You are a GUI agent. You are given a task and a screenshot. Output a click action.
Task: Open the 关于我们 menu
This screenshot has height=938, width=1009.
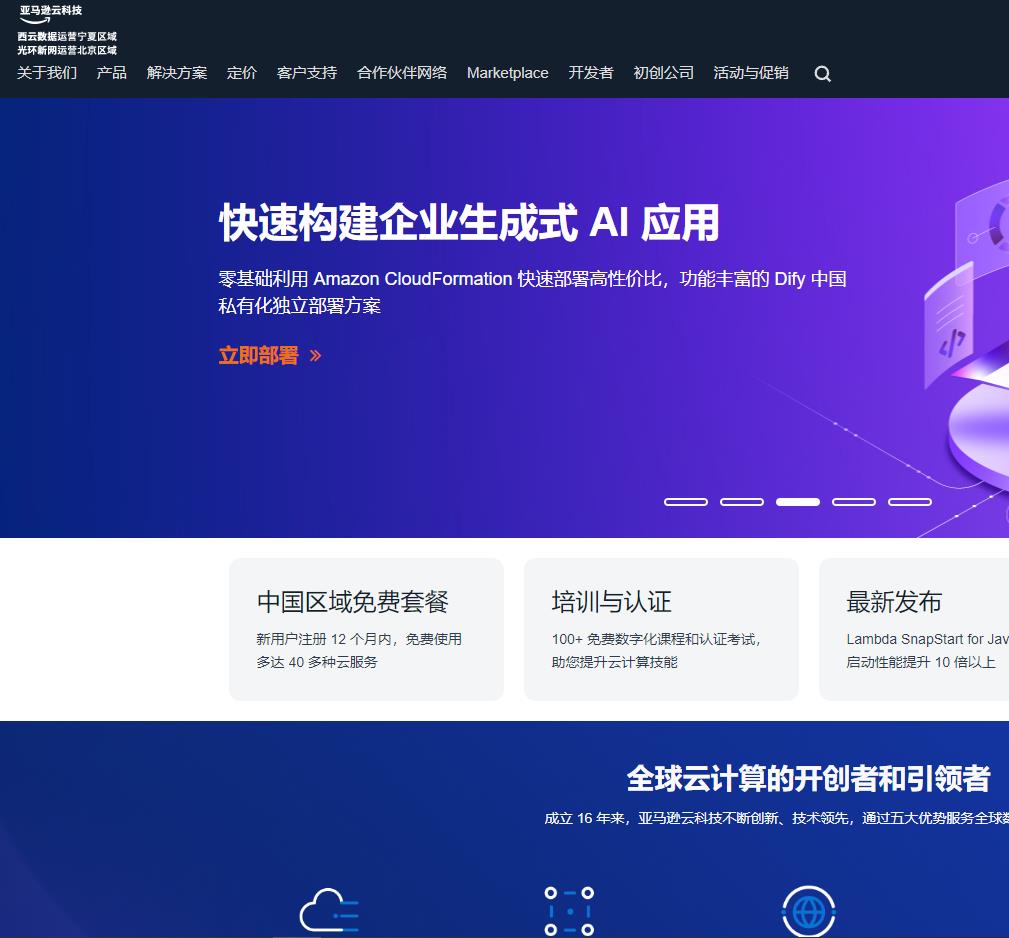(47, 73)
